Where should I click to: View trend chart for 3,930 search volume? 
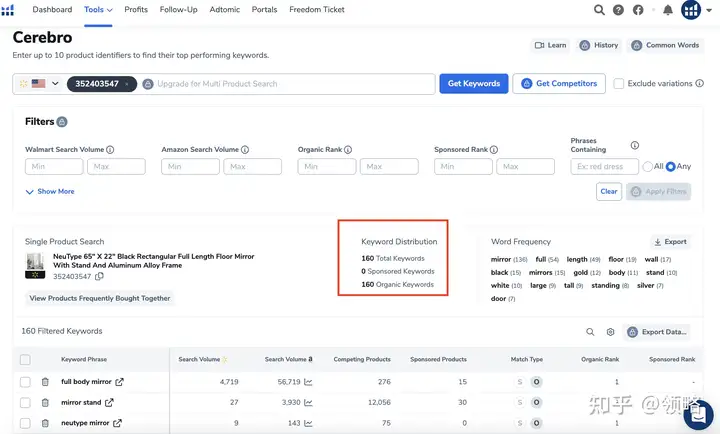[308, 402]
